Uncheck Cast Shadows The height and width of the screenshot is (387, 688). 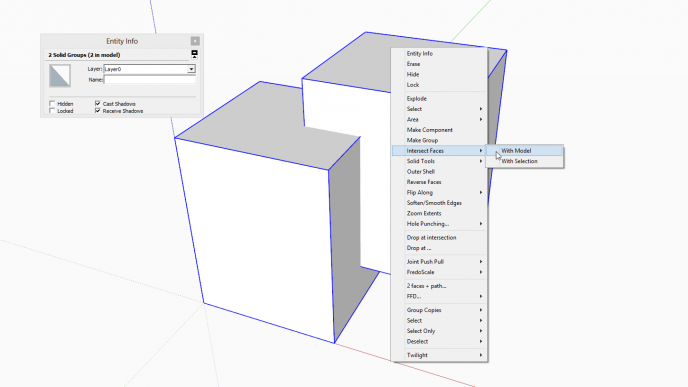click(97, 104)
